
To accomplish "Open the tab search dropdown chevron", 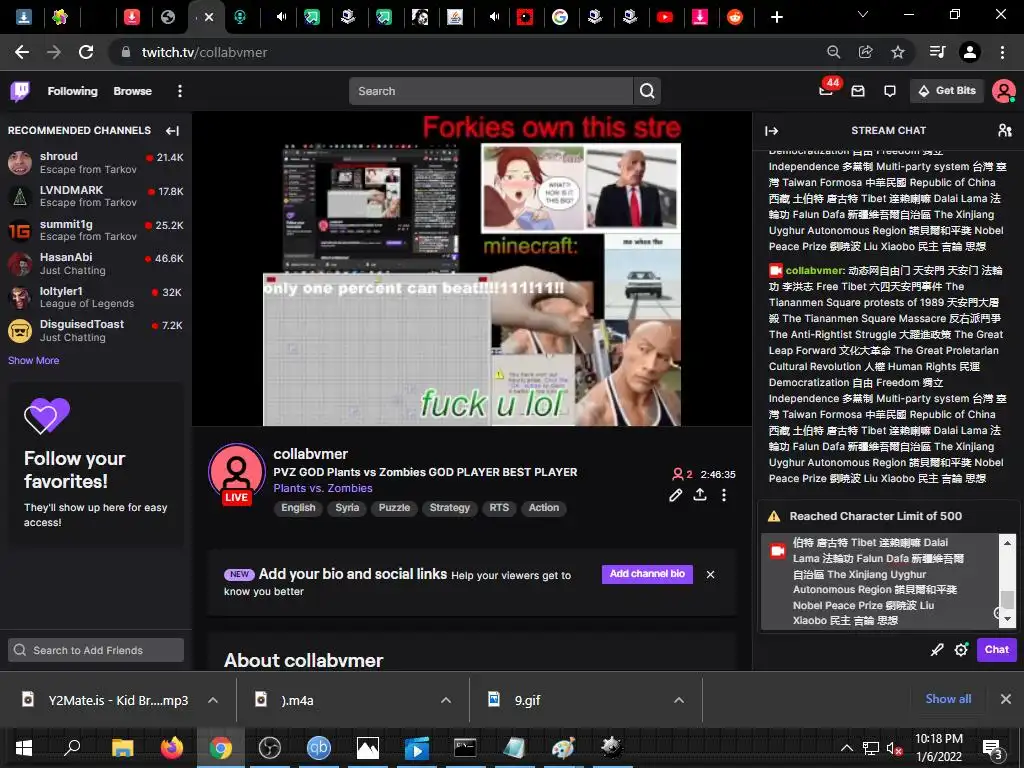I will point(863,14).
